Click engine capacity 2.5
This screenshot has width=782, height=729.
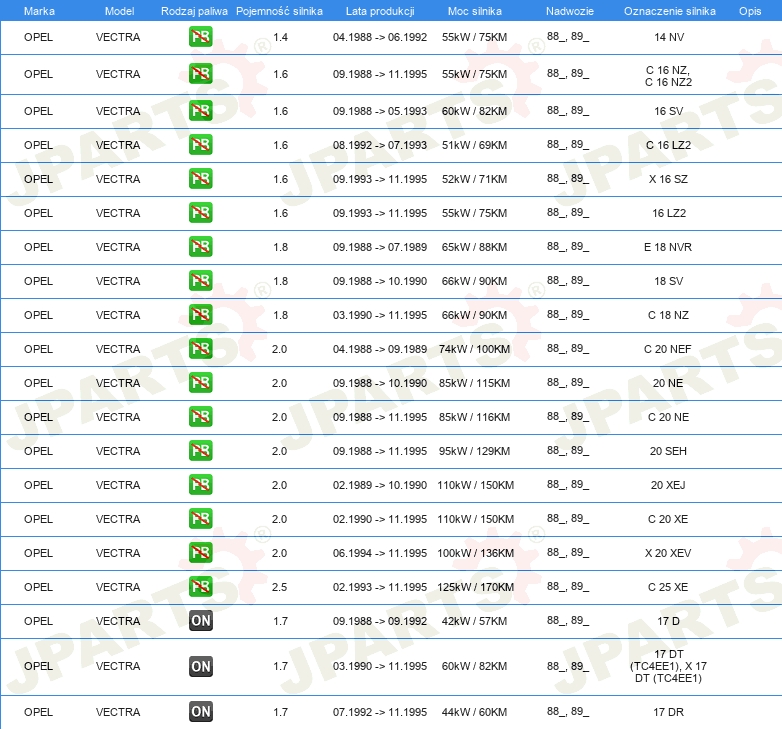point(279,587)
